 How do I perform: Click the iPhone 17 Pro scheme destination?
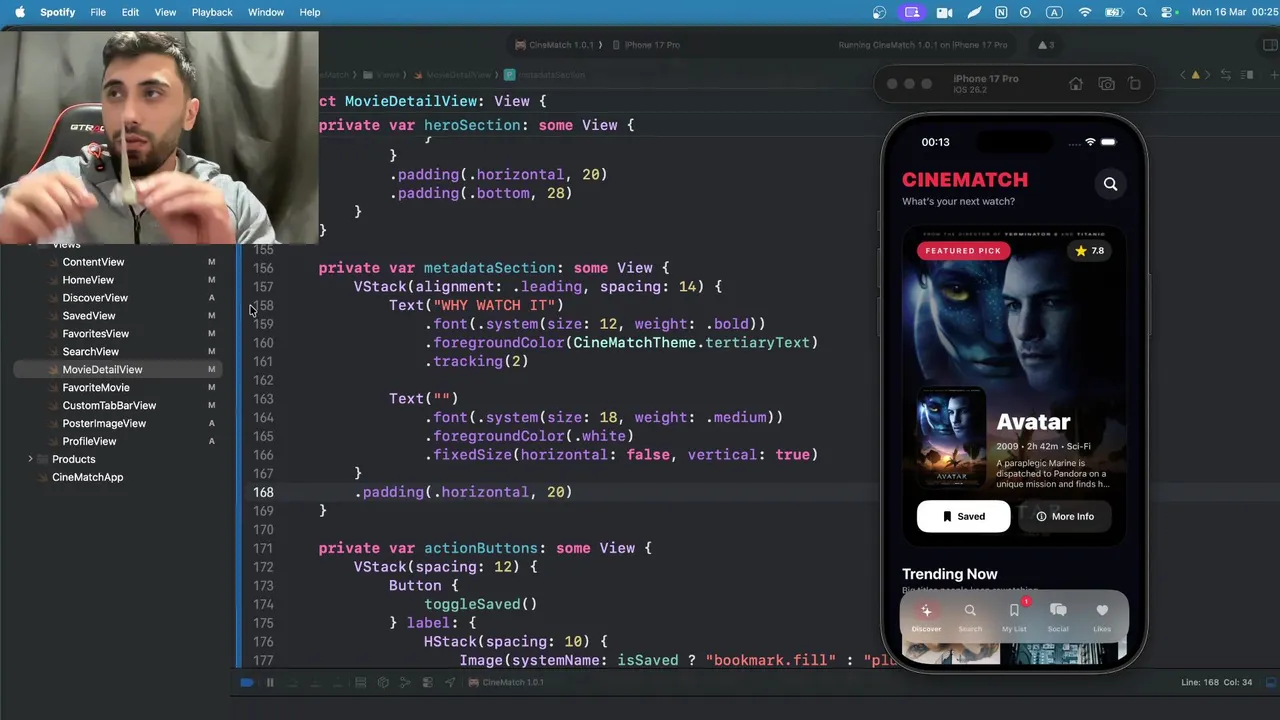click(x=647, y=45)
